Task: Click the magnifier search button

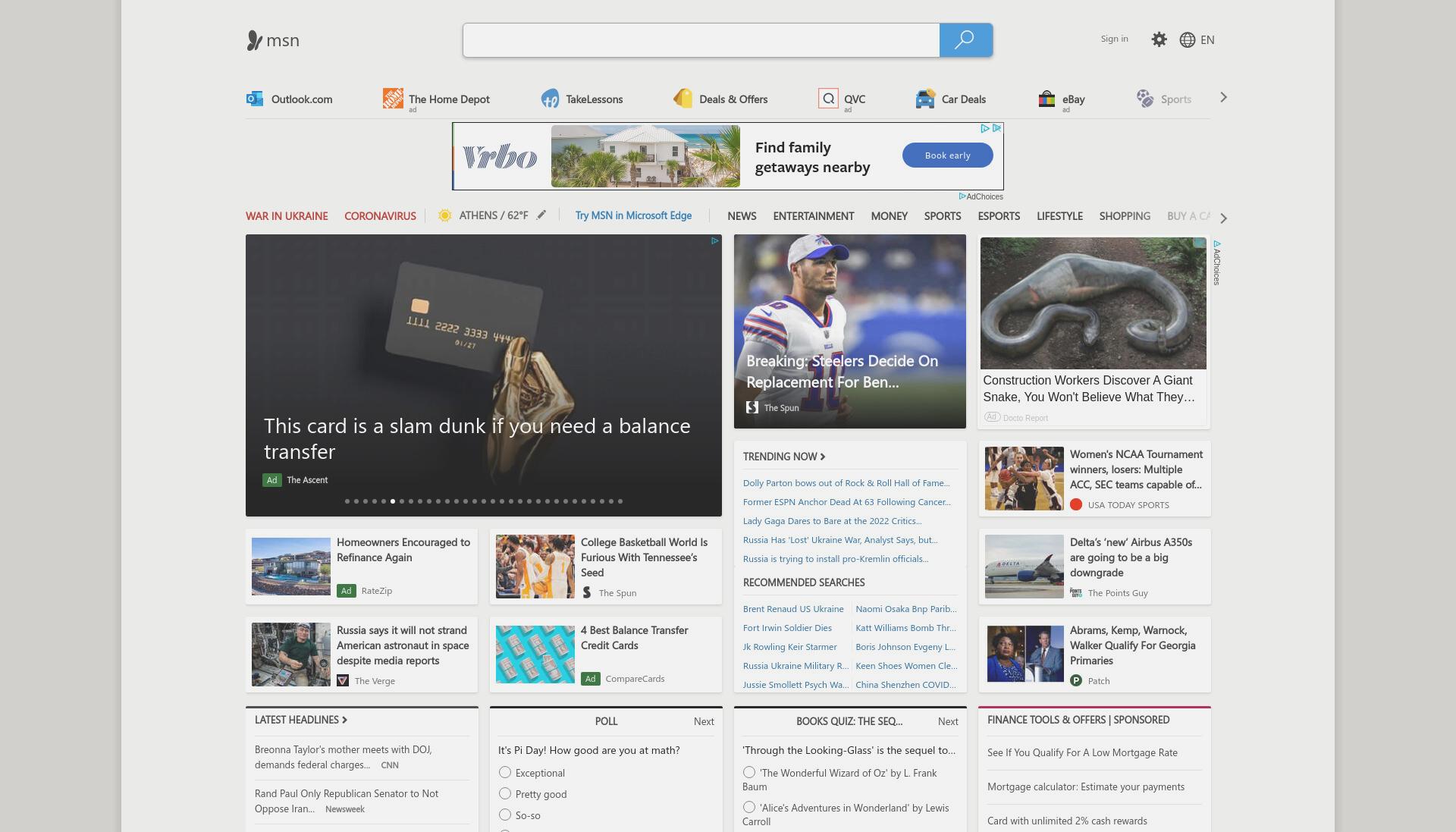Action: [x=965, y=40]
